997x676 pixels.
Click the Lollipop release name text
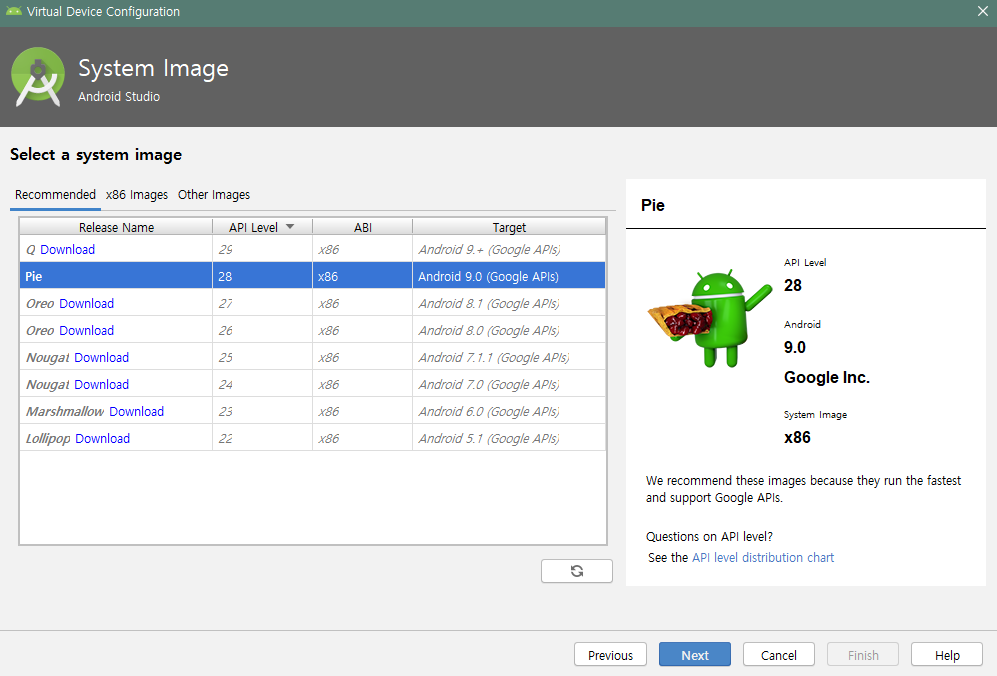(x=48, y=439)
